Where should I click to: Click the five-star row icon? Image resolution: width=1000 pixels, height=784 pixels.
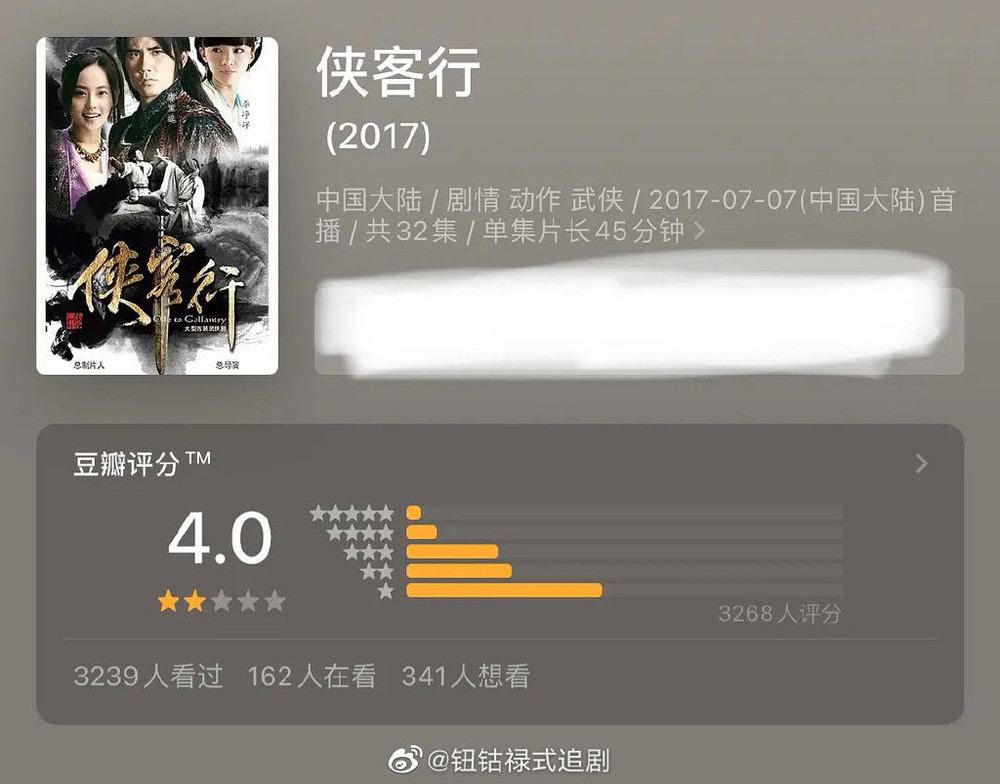pos(352,513)
